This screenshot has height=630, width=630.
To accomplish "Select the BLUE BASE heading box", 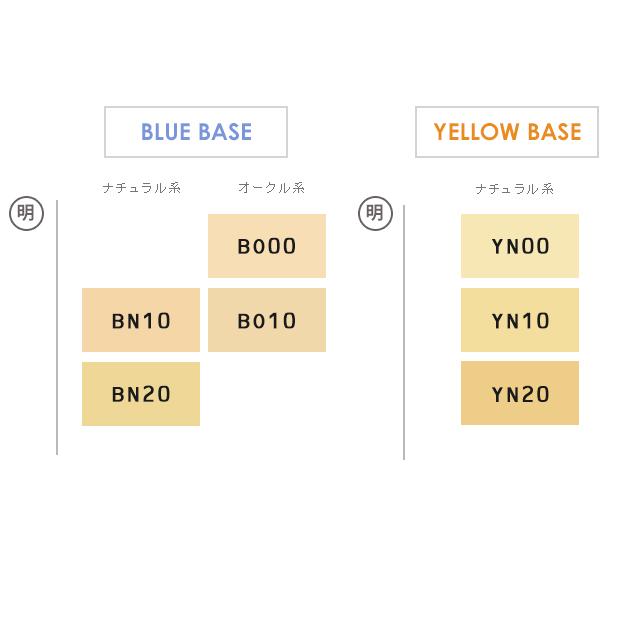I will click(196, 132).
